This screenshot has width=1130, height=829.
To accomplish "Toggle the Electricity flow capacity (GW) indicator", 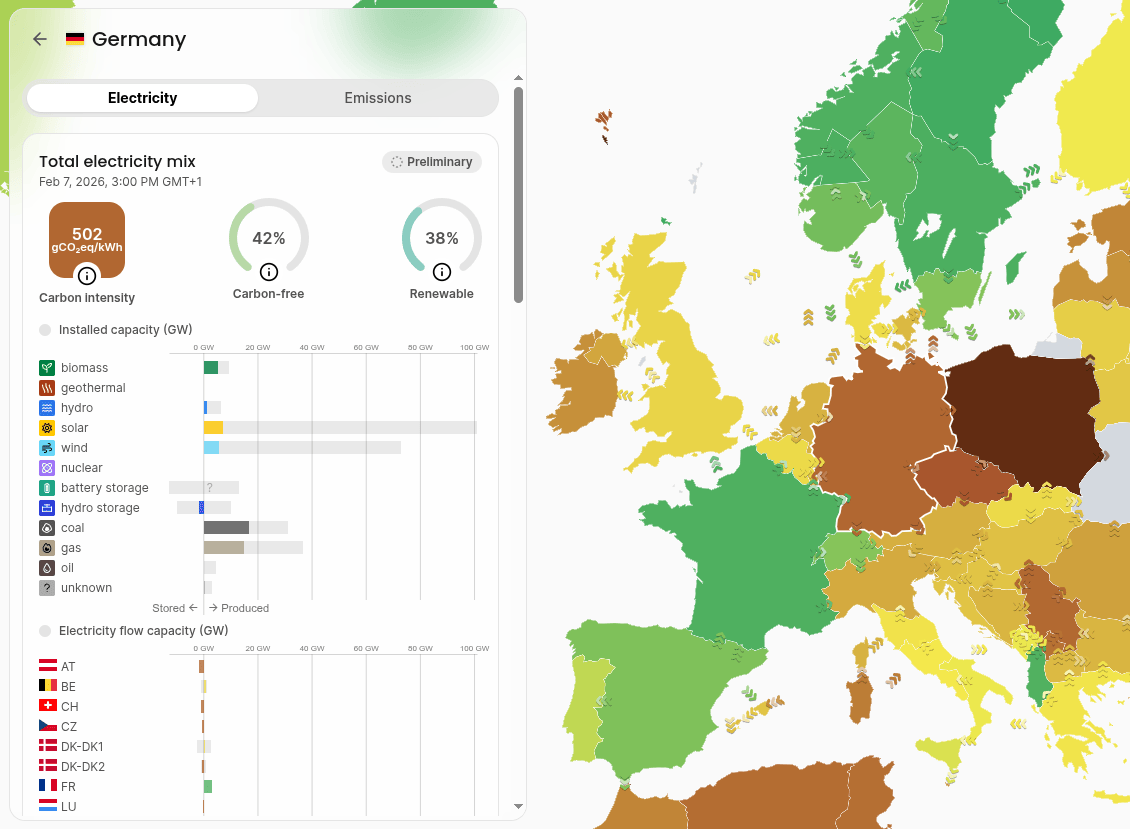I will tap(45, 631).
